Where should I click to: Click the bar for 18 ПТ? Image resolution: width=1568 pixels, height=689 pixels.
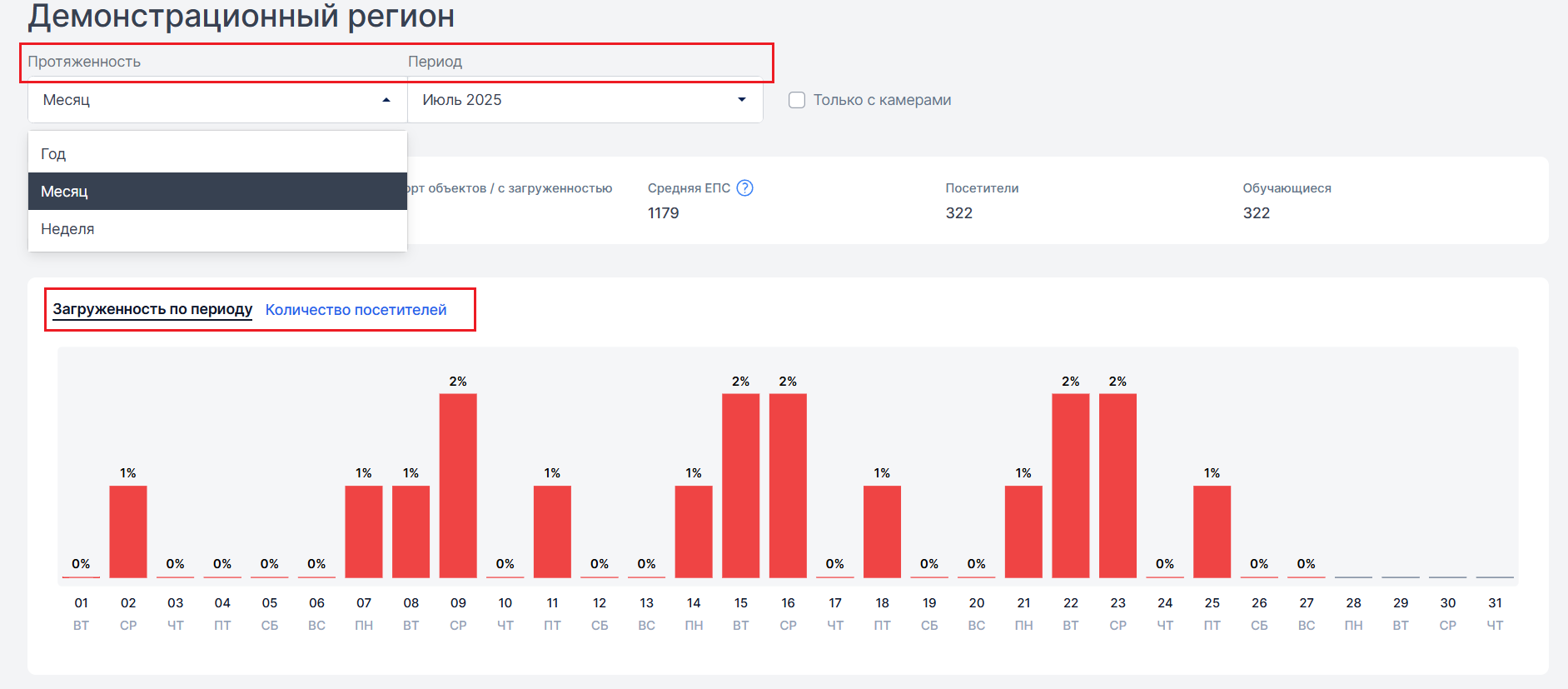pyautogui.click(x=882, y=532)
